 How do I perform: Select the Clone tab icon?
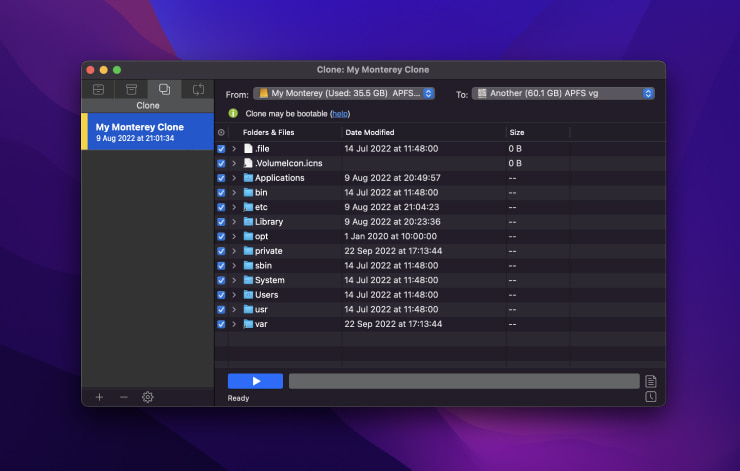(x=164, y=89)
